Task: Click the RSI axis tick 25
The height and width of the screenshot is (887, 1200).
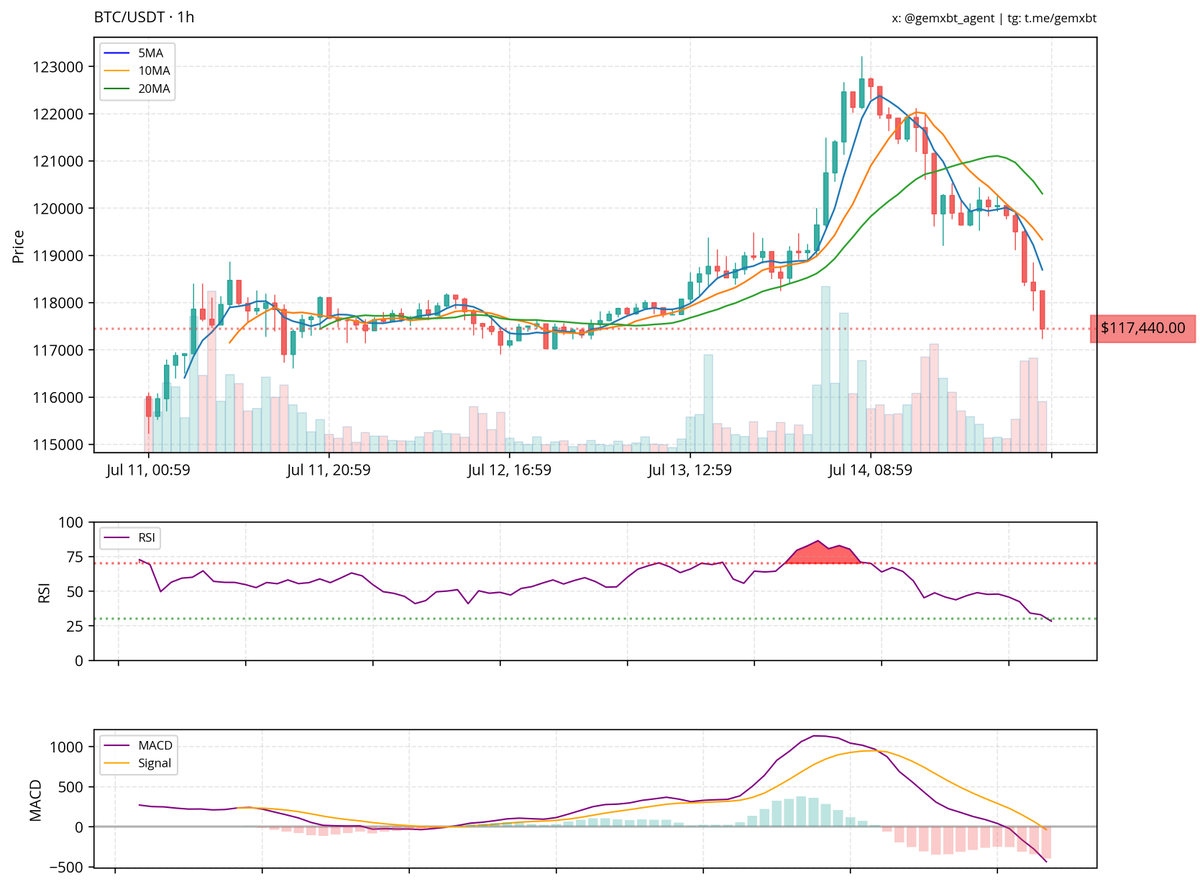Action: tap(77, 626)
